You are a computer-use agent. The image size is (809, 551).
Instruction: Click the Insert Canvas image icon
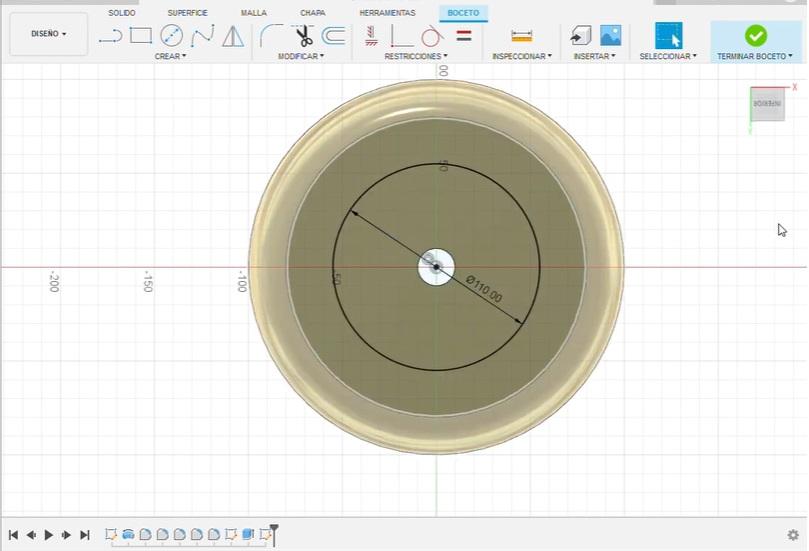tap(610, 36)
